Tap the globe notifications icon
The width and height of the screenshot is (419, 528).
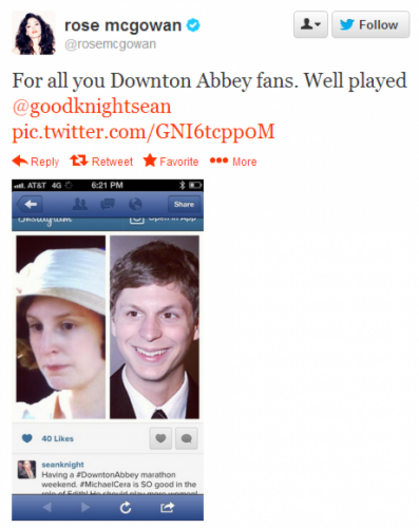[135, 204]
